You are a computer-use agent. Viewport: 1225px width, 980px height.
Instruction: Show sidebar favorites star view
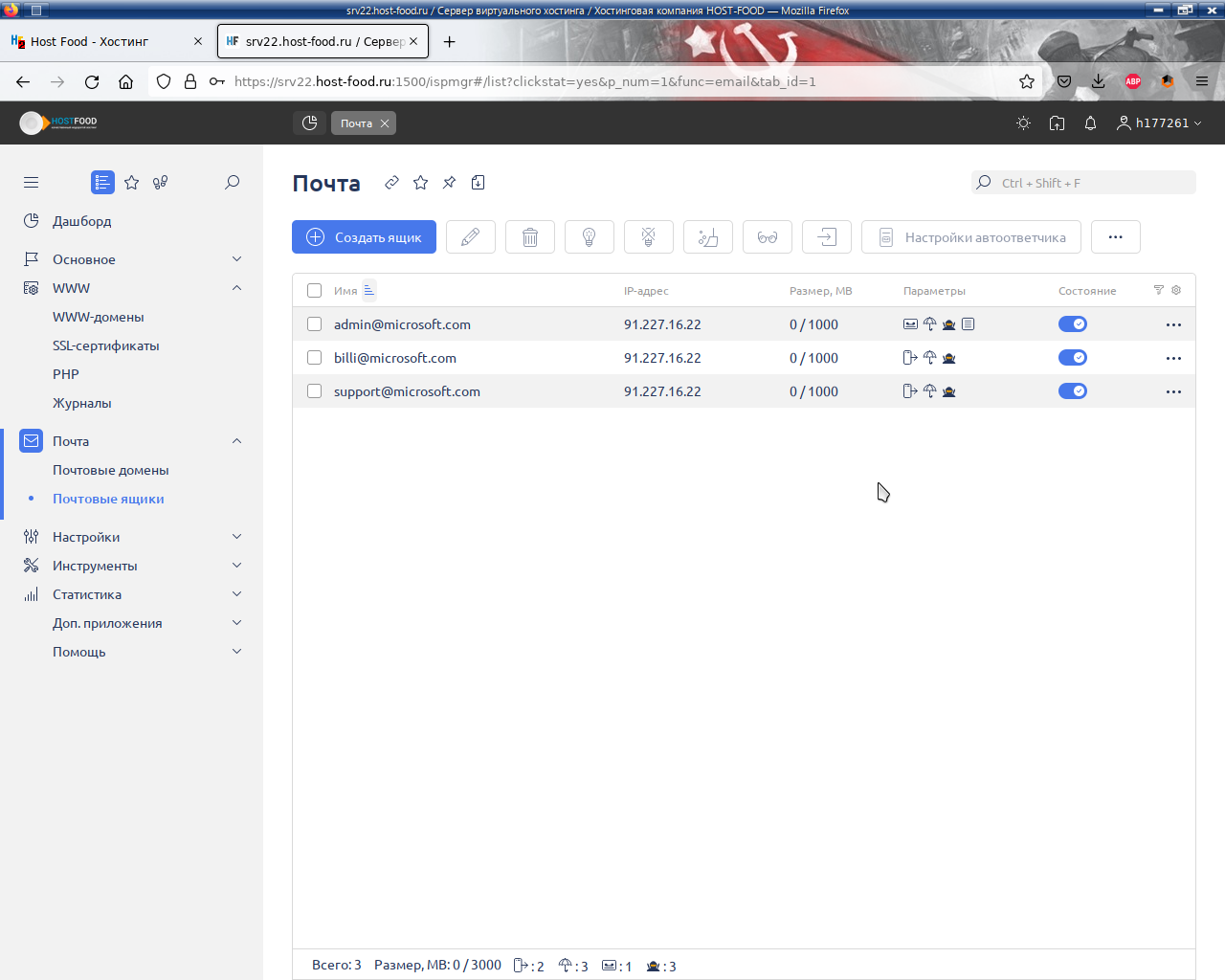pos(132,182)
